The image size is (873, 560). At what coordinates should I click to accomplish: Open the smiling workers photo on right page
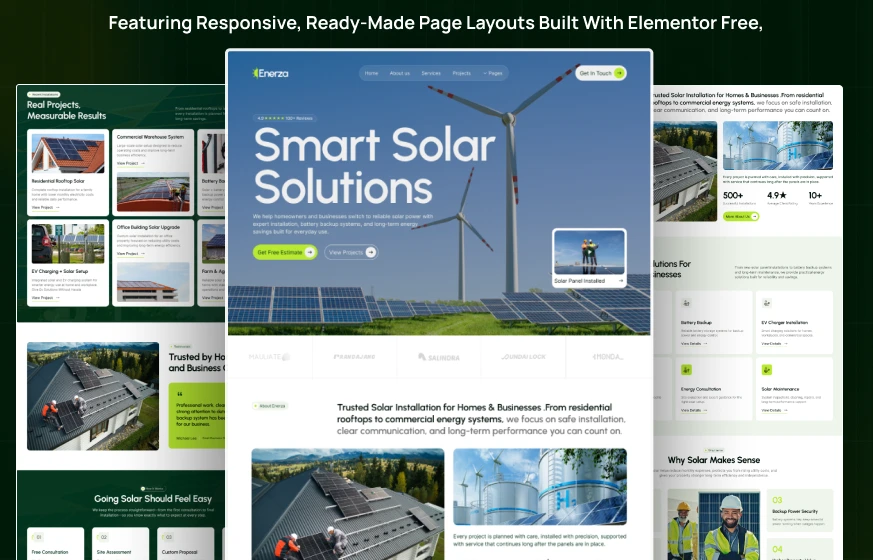pos(714,525)
